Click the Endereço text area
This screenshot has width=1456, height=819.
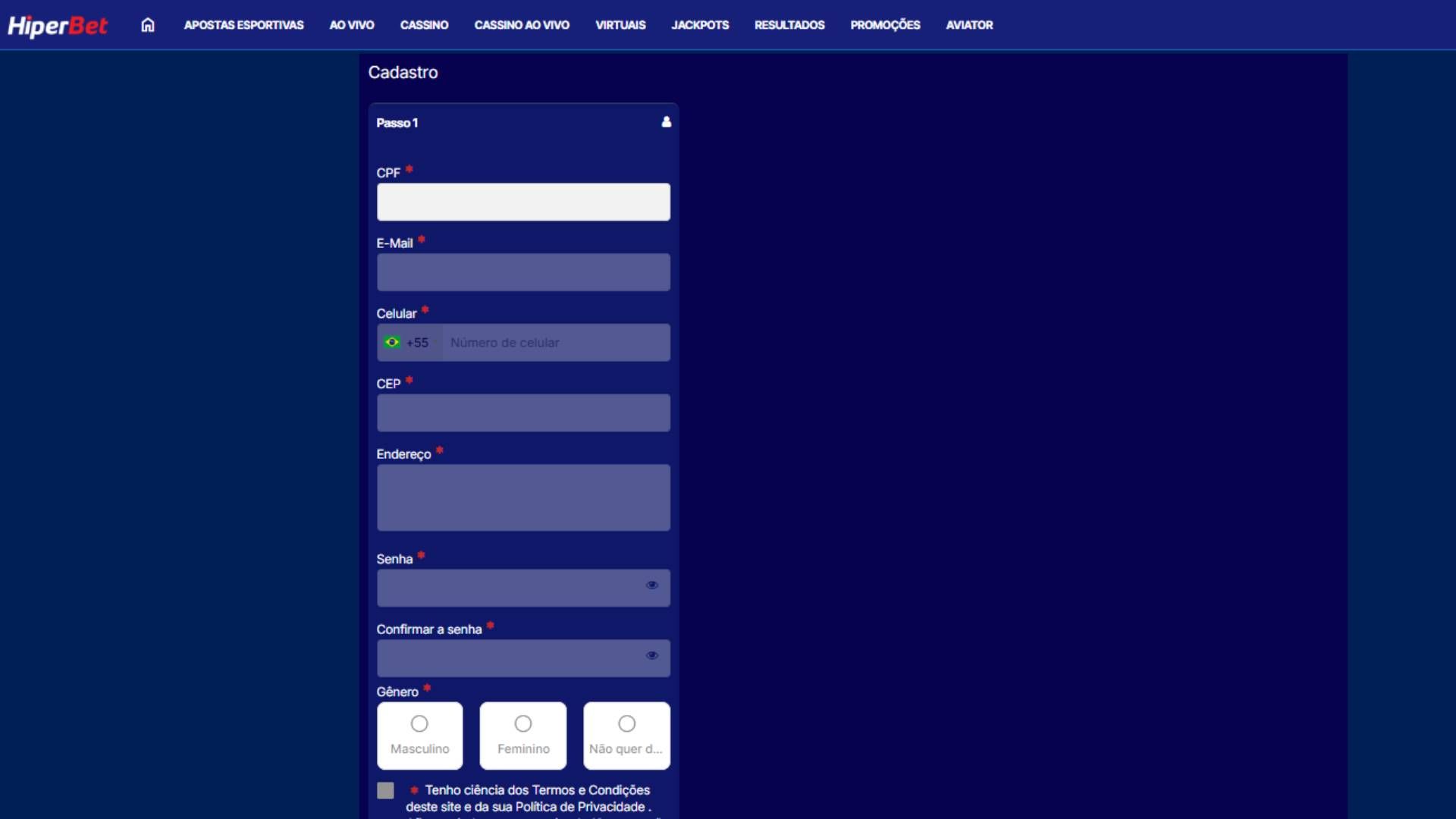pos(523,497)
